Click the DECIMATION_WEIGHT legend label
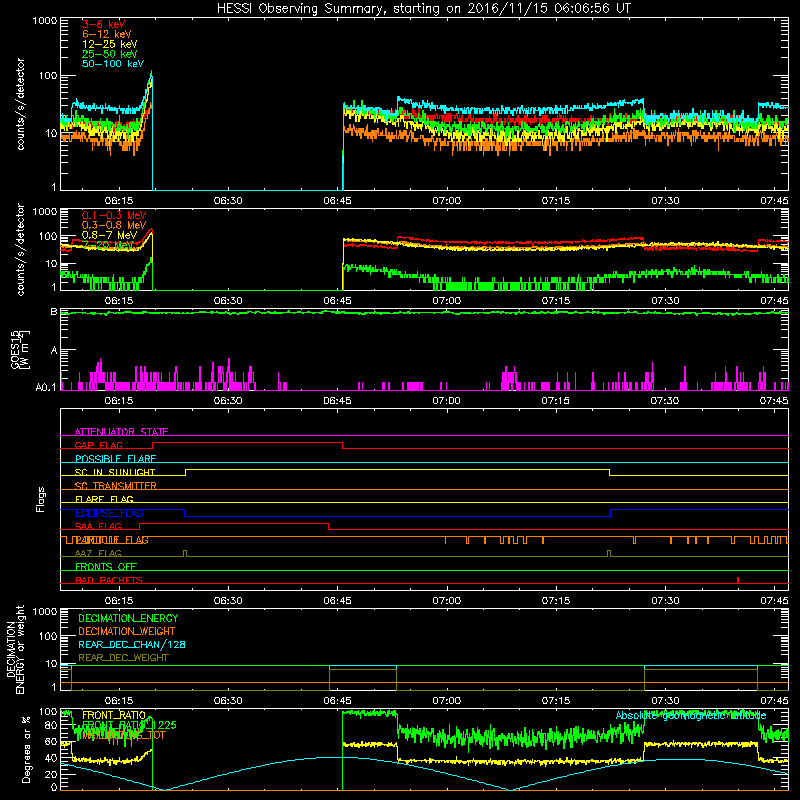The height and width of the screenshot is (800, 800). coord(127,631)
